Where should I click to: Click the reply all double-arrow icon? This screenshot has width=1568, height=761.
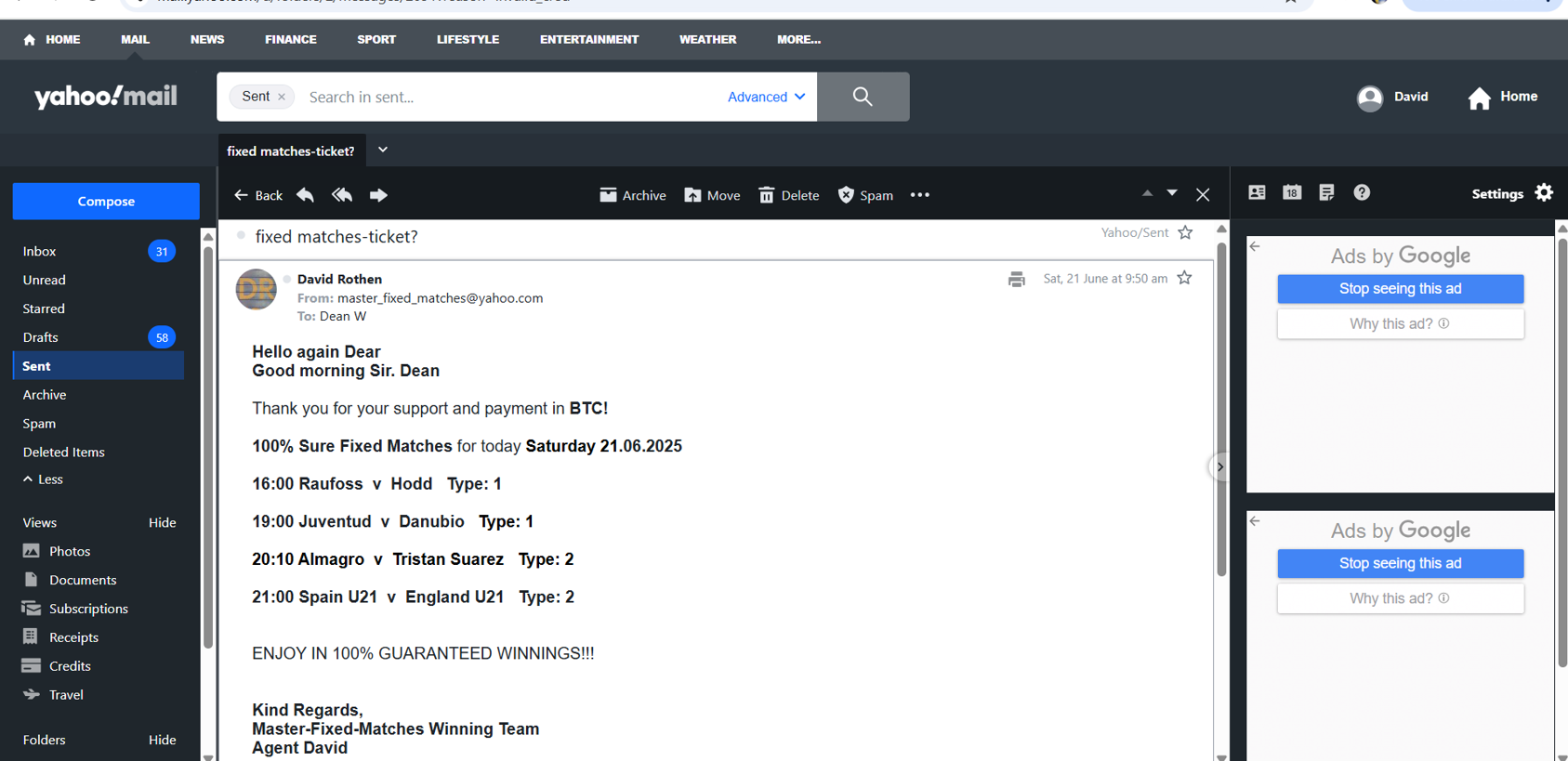point(342,195)
